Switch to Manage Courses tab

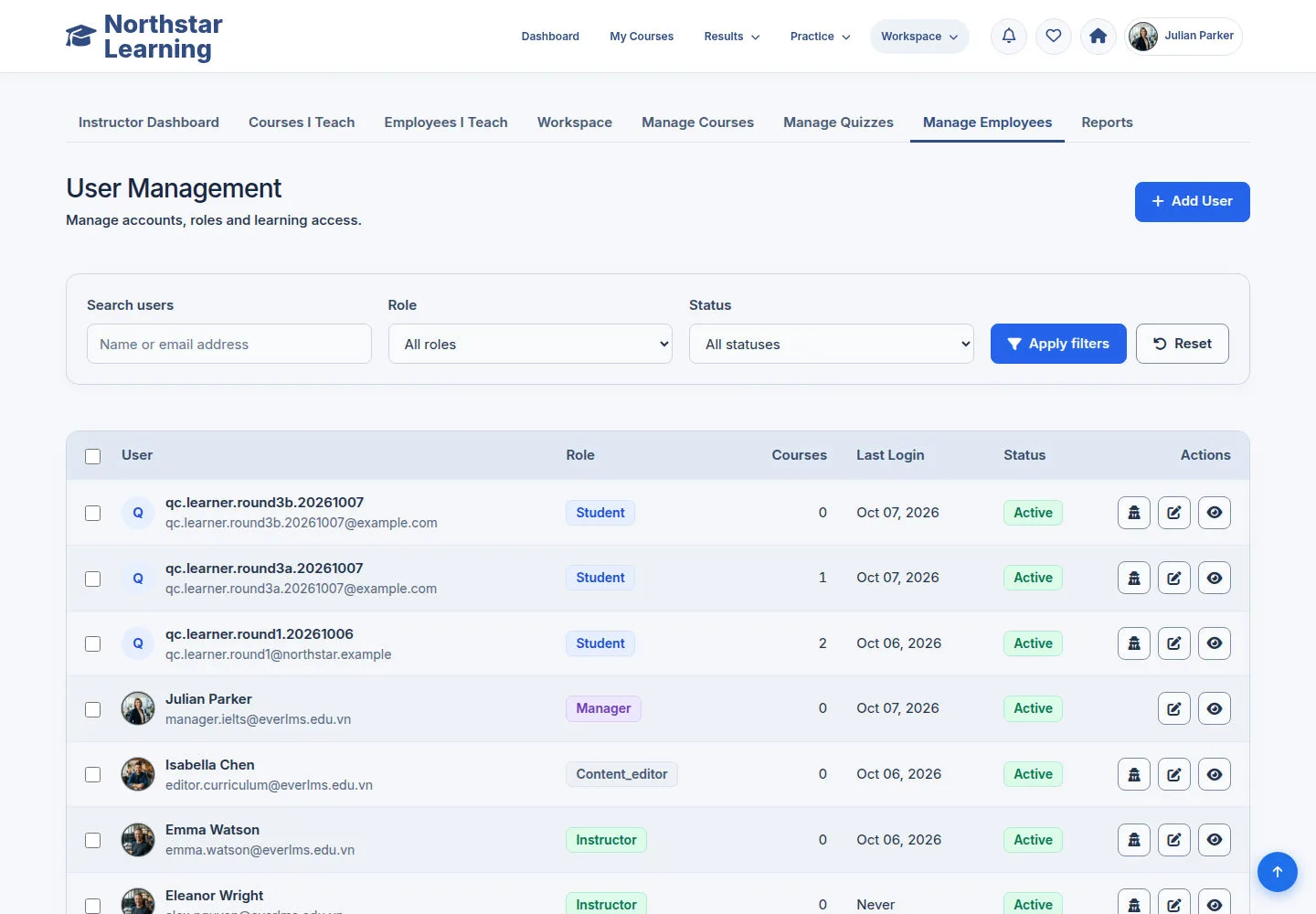pos(698,122)
